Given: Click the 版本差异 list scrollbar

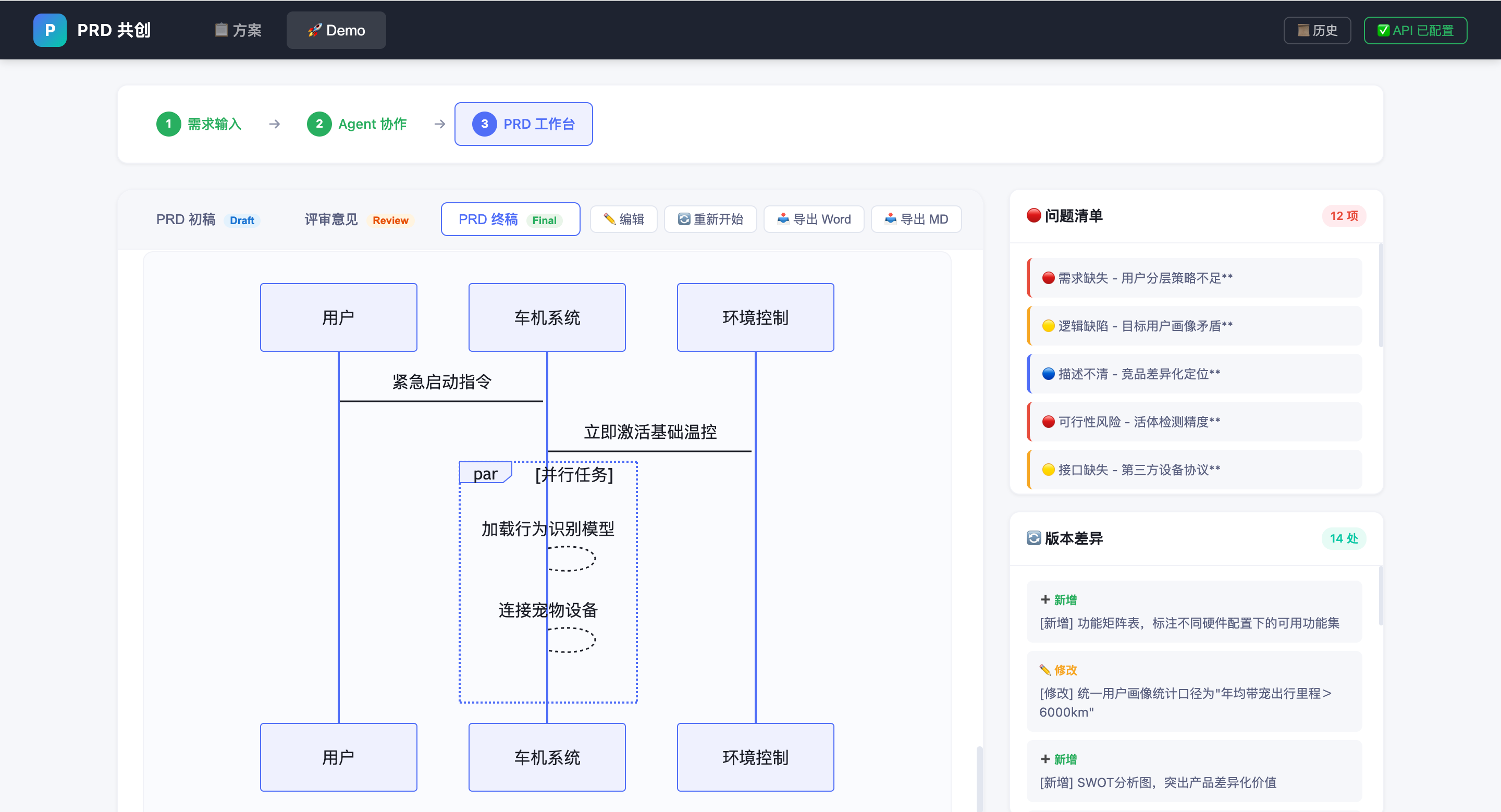Looking at the screenshot, I should (x=1381, y=596).
